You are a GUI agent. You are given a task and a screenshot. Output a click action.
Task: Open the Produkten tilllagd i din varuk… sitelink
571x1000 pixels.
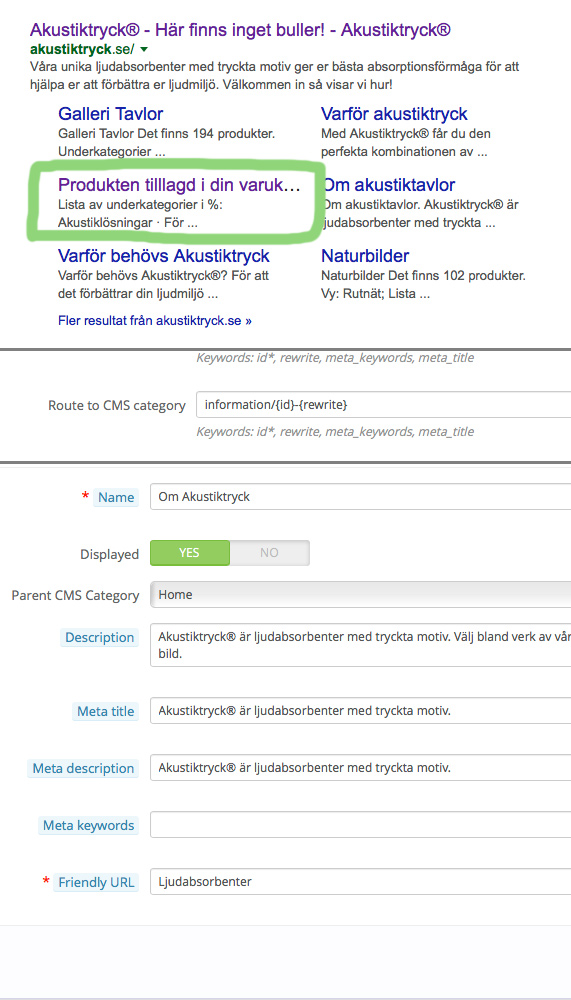click(179, 185)
